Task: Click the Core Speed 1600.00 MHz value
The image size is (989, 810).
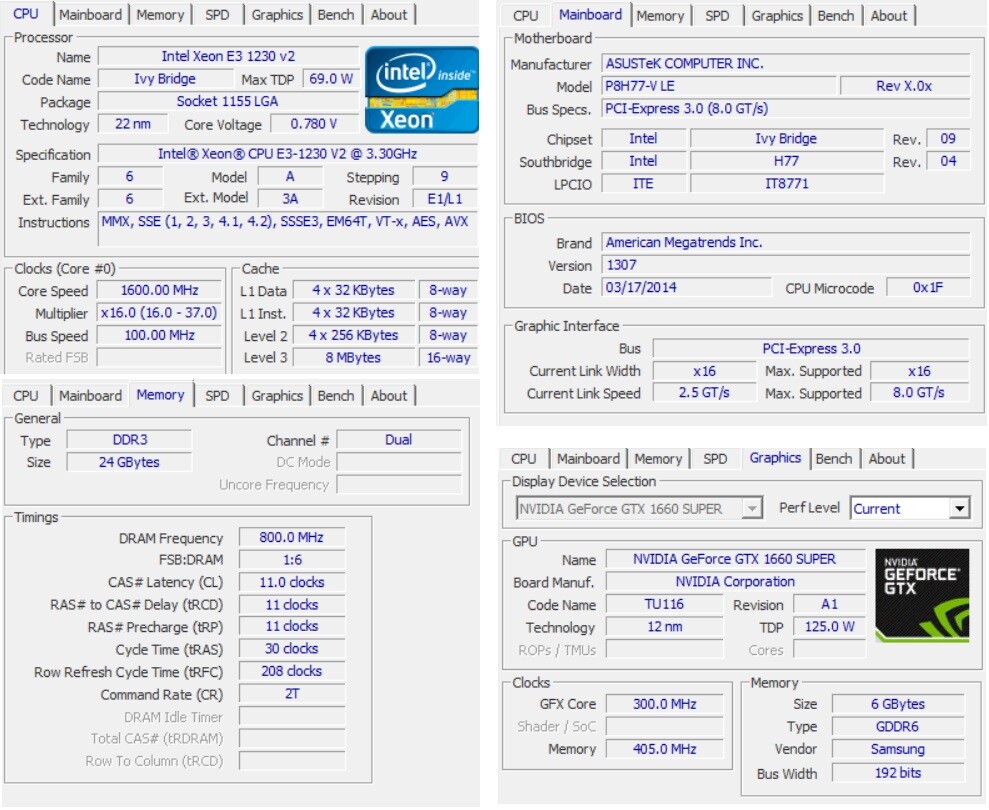Action: (160, 290)
